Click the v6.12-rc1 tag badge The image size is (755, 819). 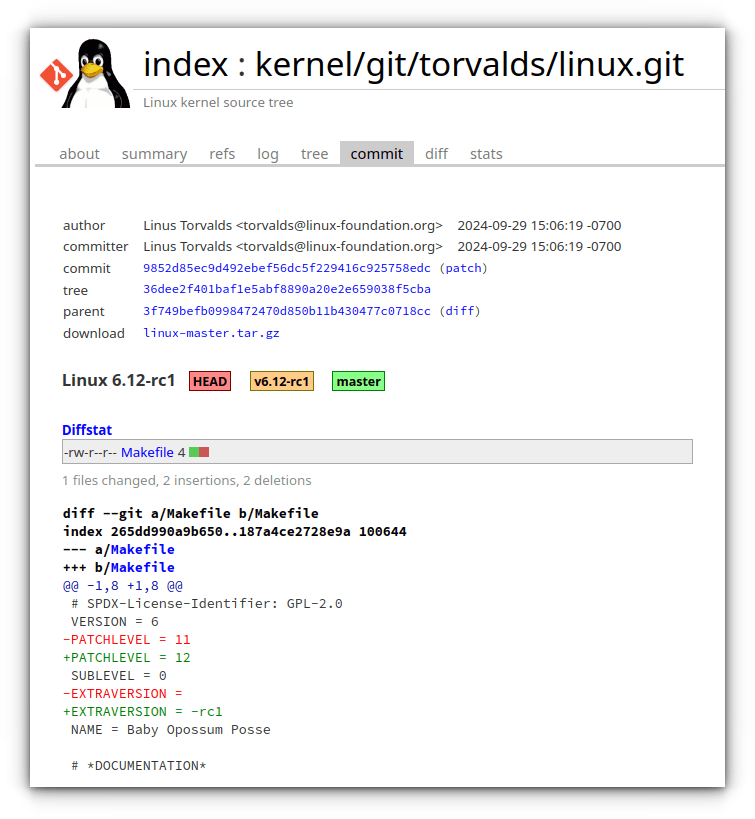(x=282, y=381)
